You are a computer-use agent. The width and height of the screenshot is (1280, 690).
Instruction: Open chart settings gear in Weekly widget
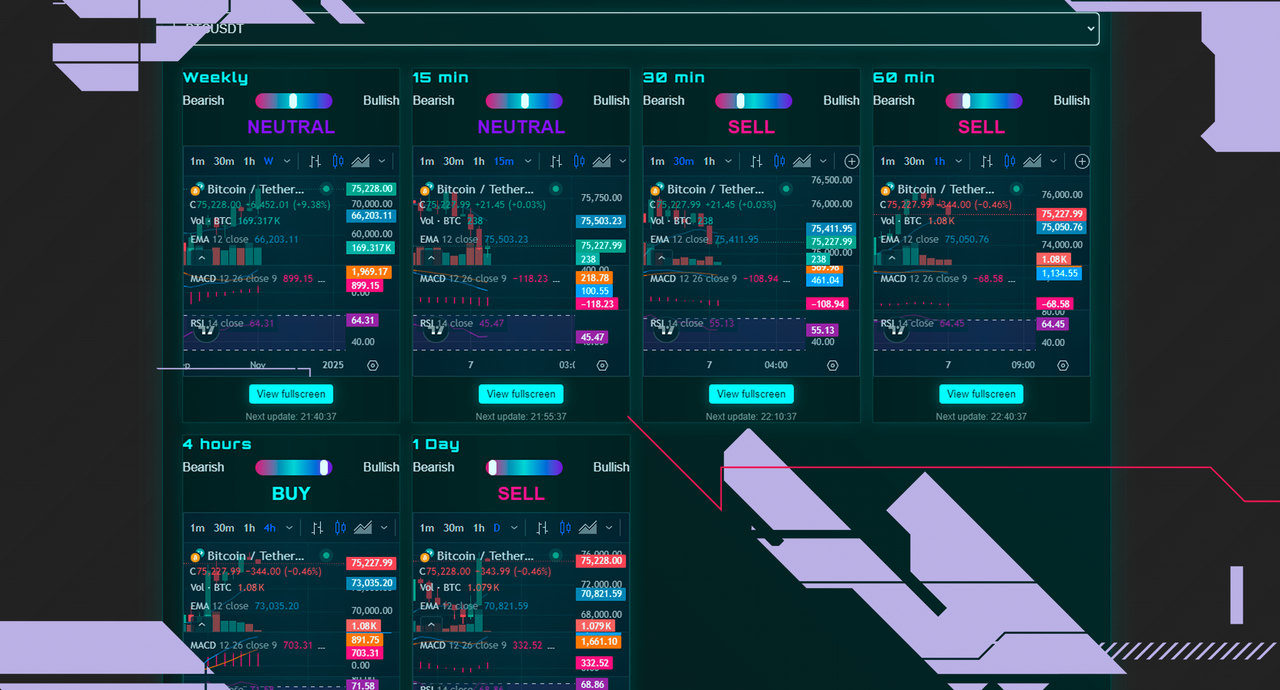click(x=372, y=366)
